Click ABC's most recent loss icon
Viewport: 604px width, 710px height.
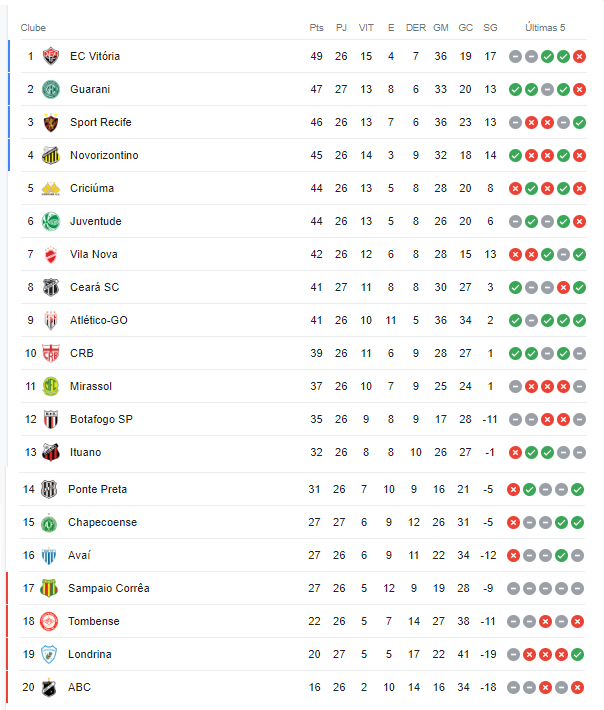point(579,687)
